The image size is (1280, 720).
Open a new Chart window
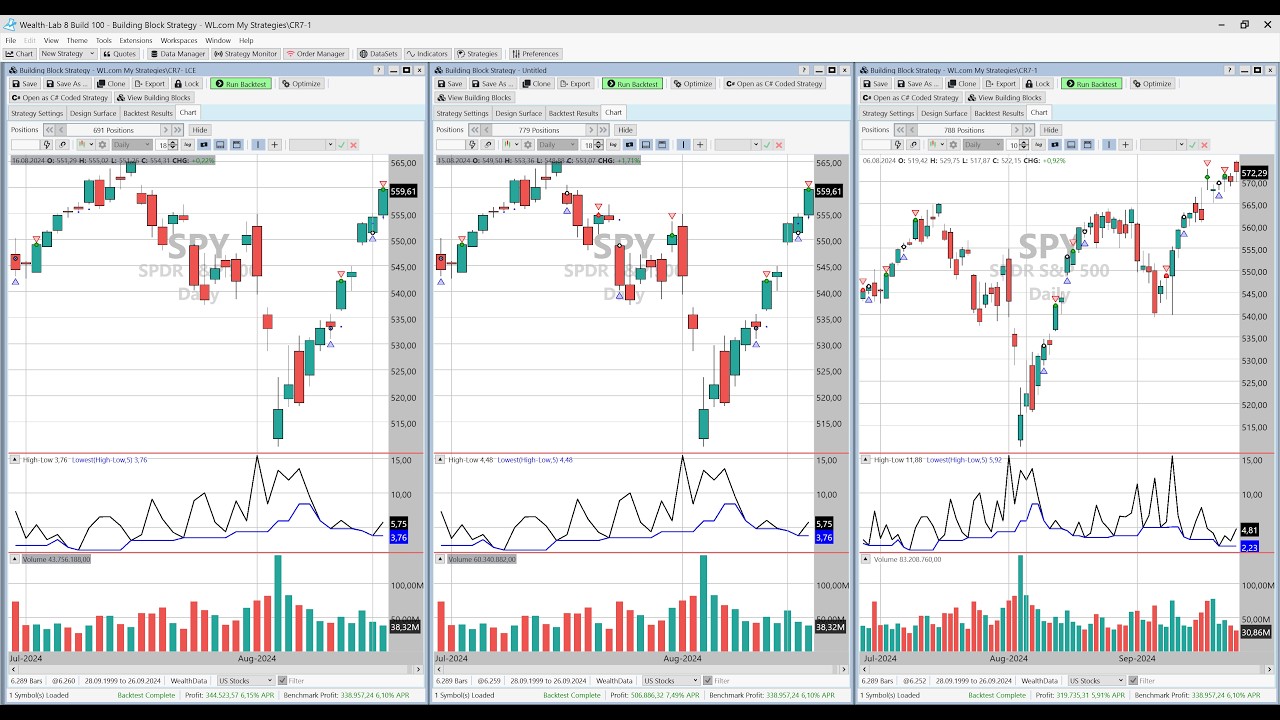(19, 54)
